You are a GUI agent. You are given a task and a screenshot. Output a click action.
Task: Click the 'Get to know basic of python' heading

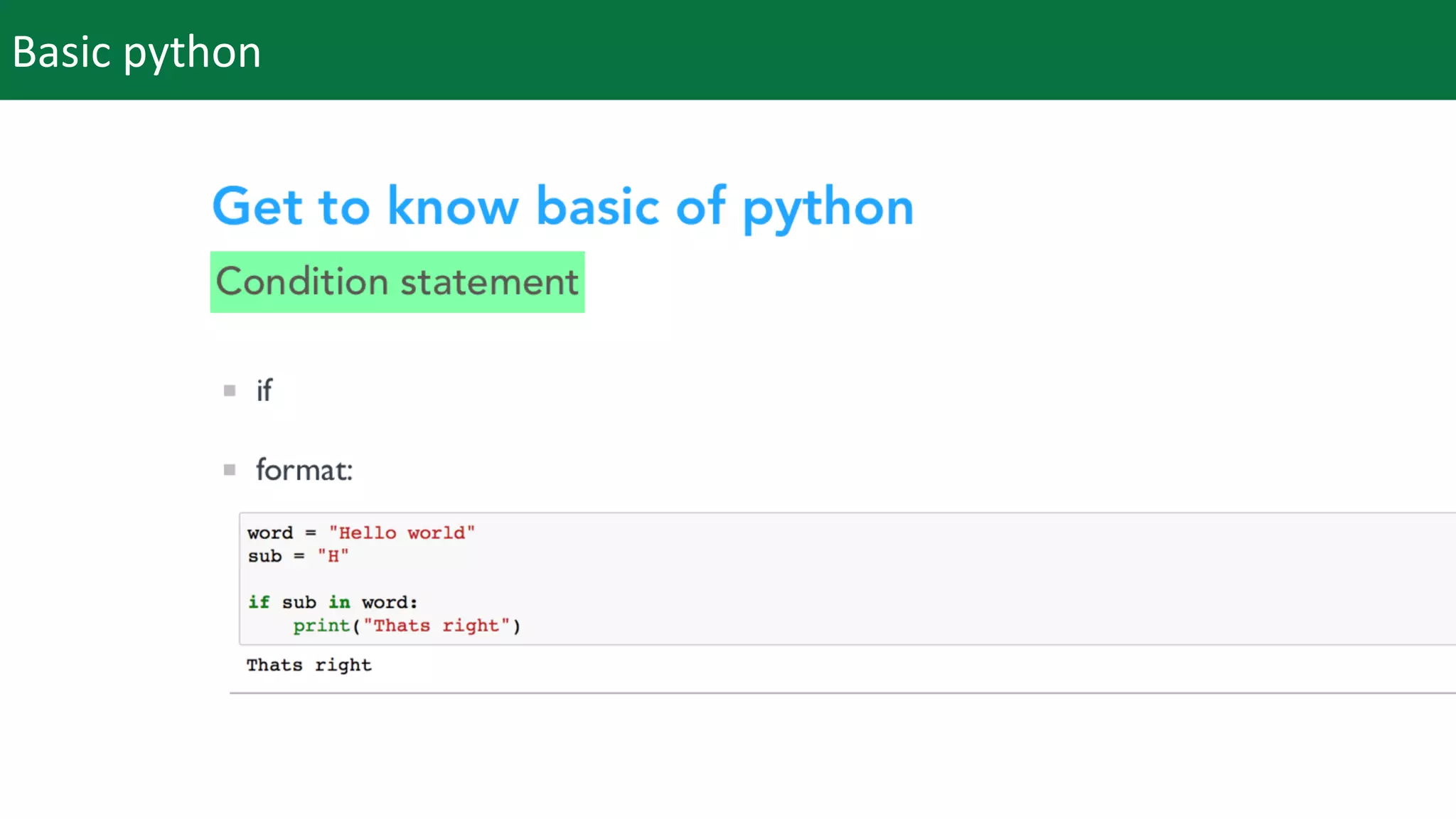(563, 207)
